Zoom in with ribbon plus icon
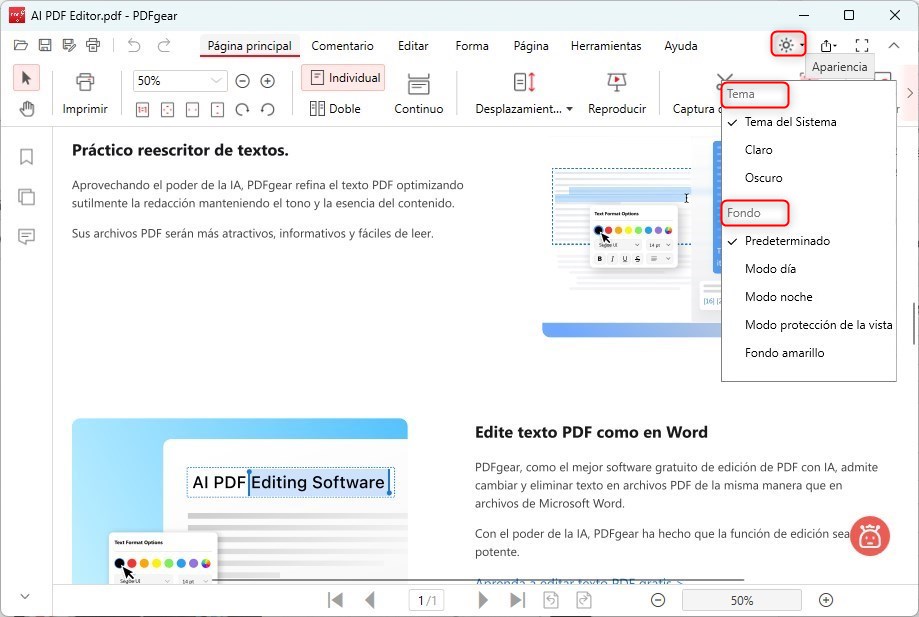The image size is (919, 617). pos(268,81)
